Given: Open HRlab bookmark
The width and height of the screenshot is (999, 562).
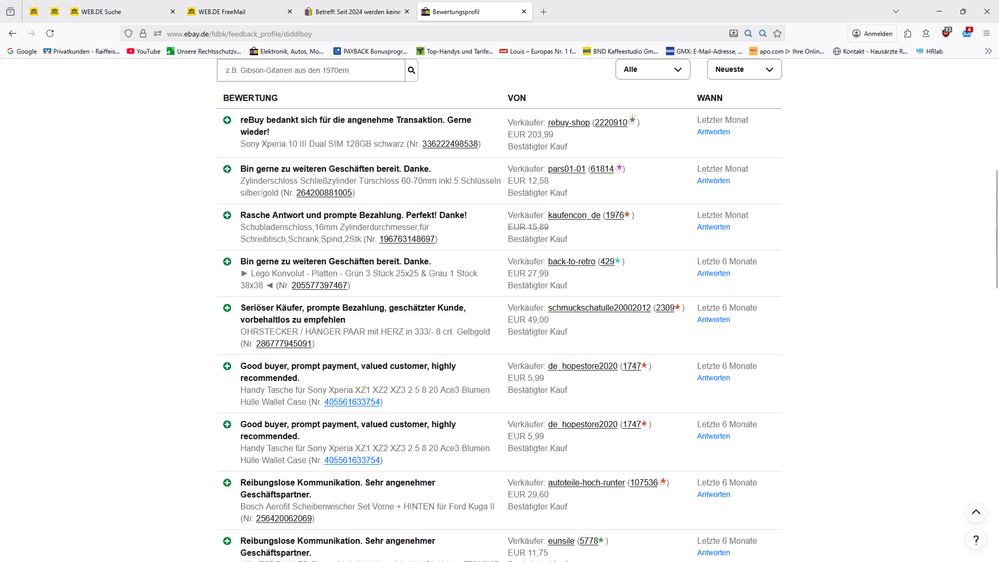Looking at the screenshot, I should point(929,51).
